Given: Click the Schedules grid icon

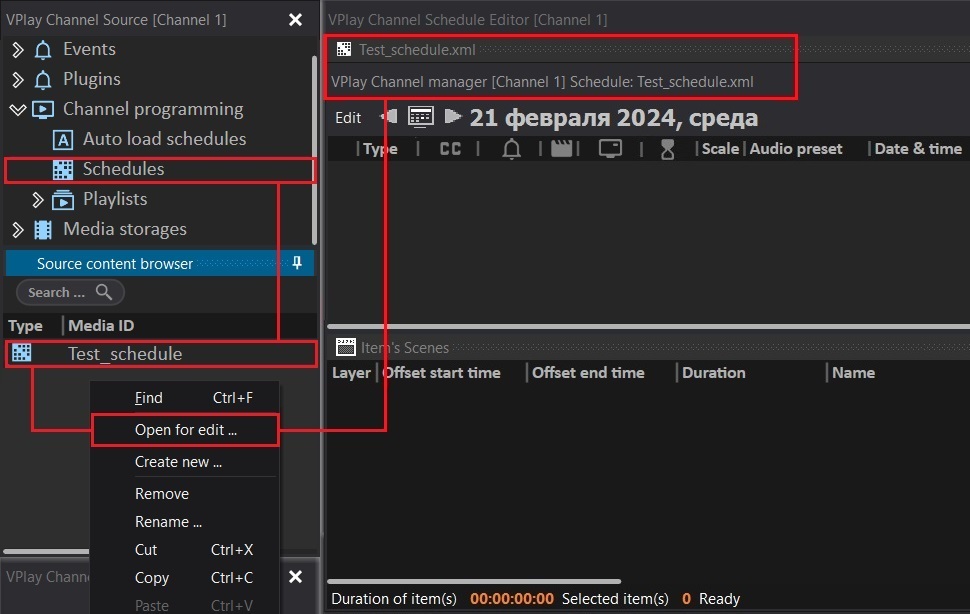Looking at the screenshot, I should coord(62,169).
